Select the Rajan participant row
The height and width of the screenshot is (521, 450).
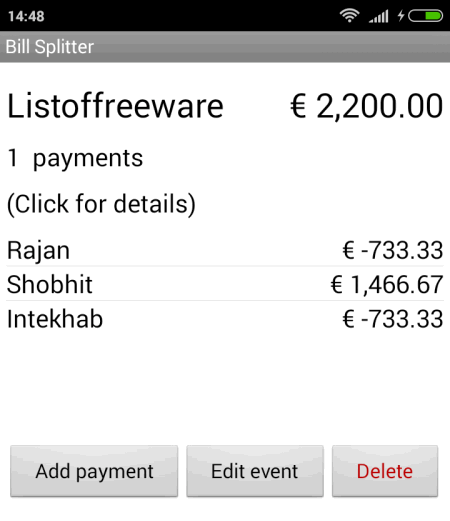tap(225, 250)
